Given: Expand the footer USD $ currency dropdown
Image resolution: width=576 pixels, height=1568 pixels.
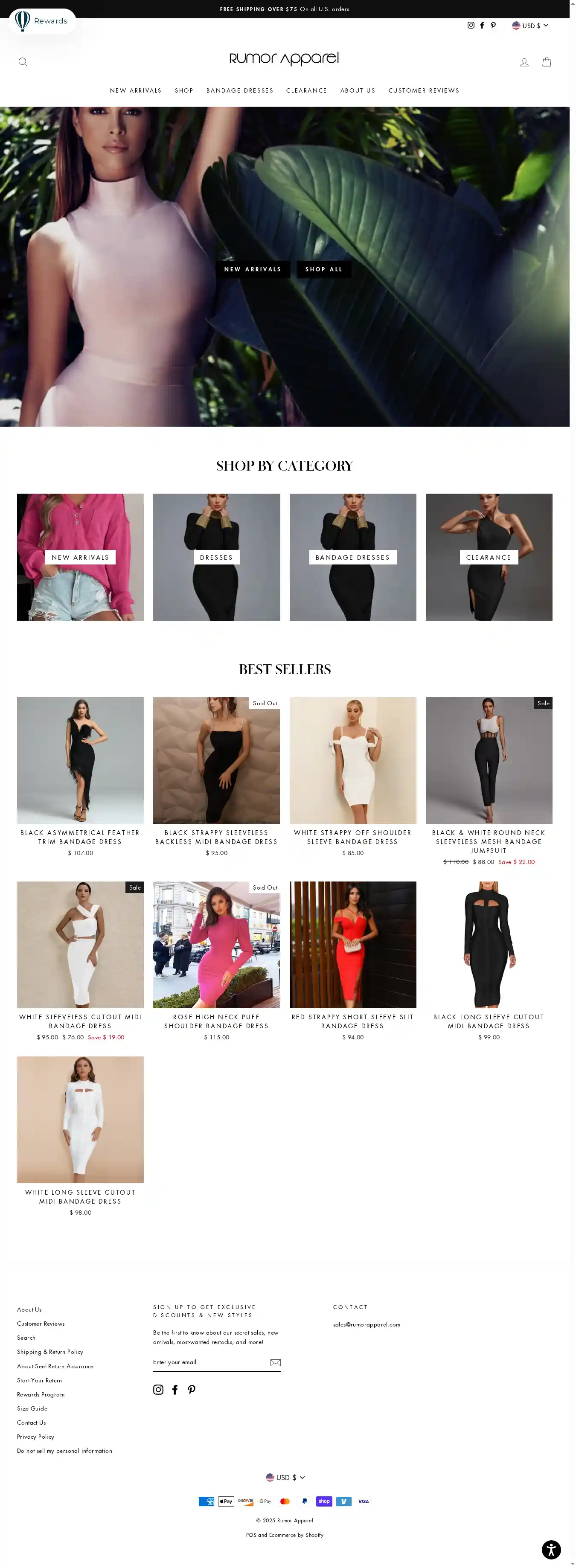Looking at the screenshot, I should 285,1477.
